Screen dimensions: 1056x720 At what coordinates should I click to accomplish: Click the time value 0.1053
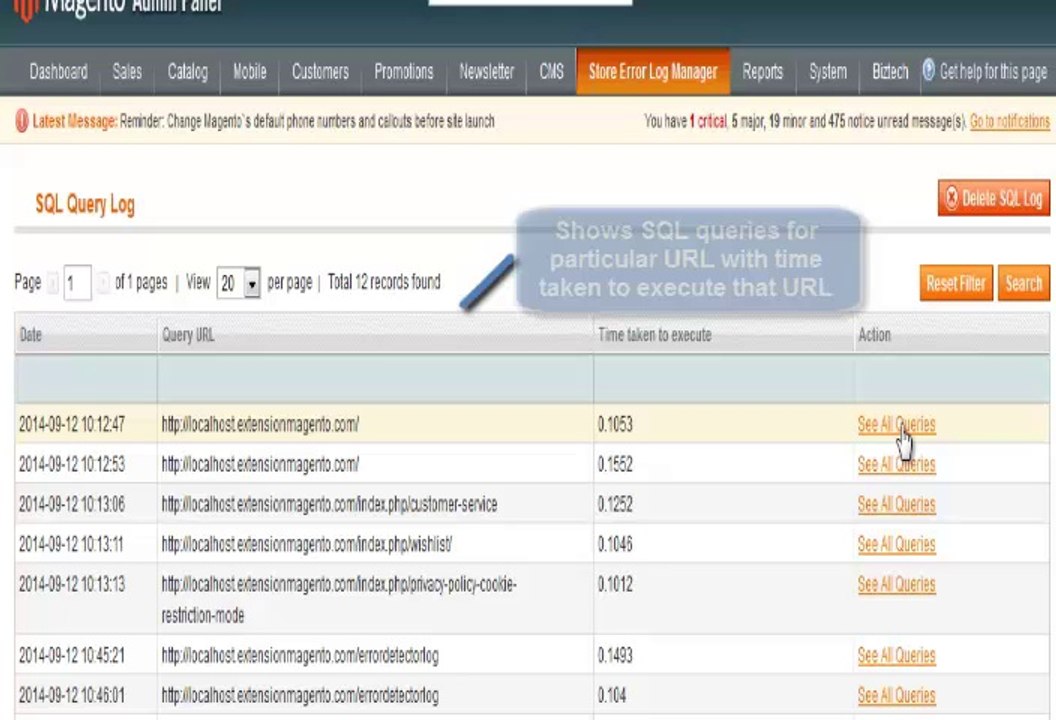pyautogui.click(x=615, y=424)
